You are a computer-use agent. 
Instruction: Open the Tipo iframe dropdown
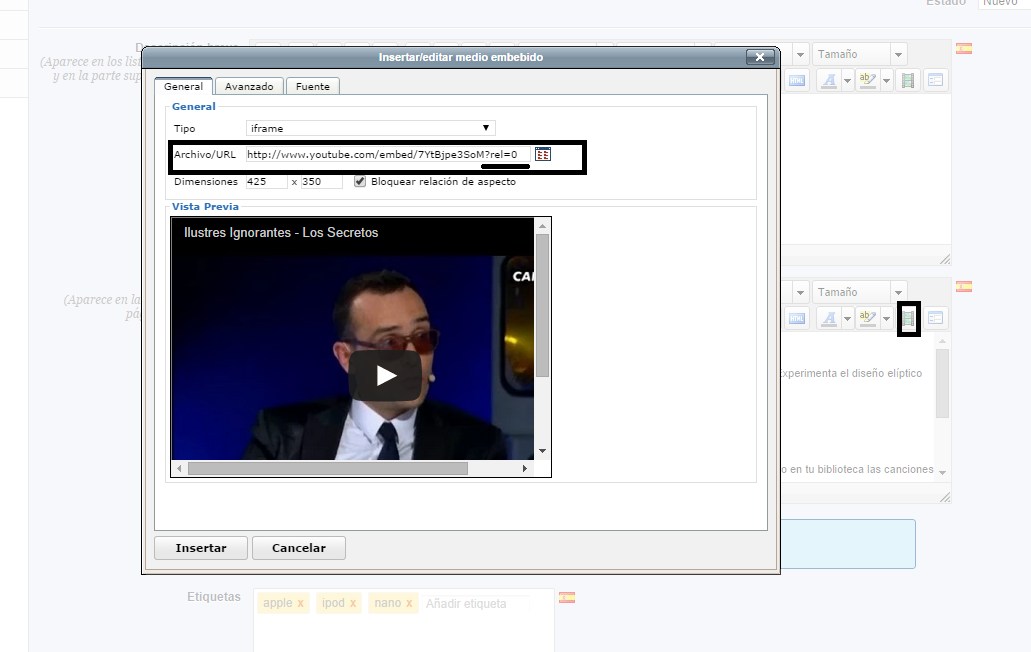click(x=371, y=128)
